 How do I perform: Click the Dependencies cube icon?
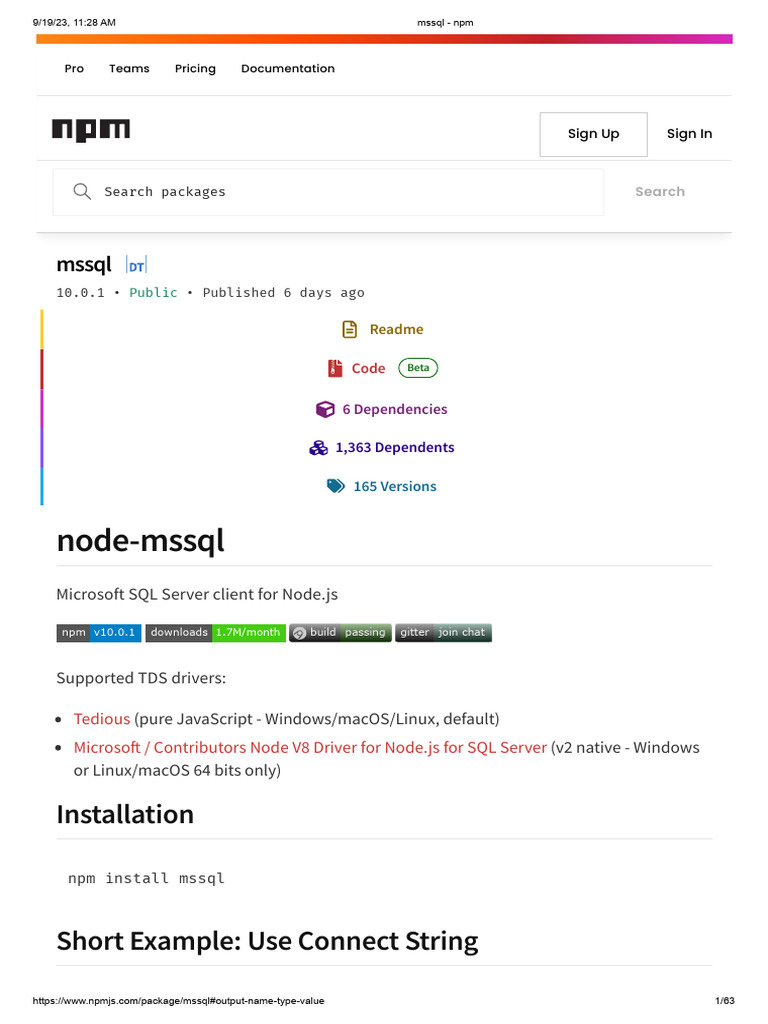pos(325,409)
